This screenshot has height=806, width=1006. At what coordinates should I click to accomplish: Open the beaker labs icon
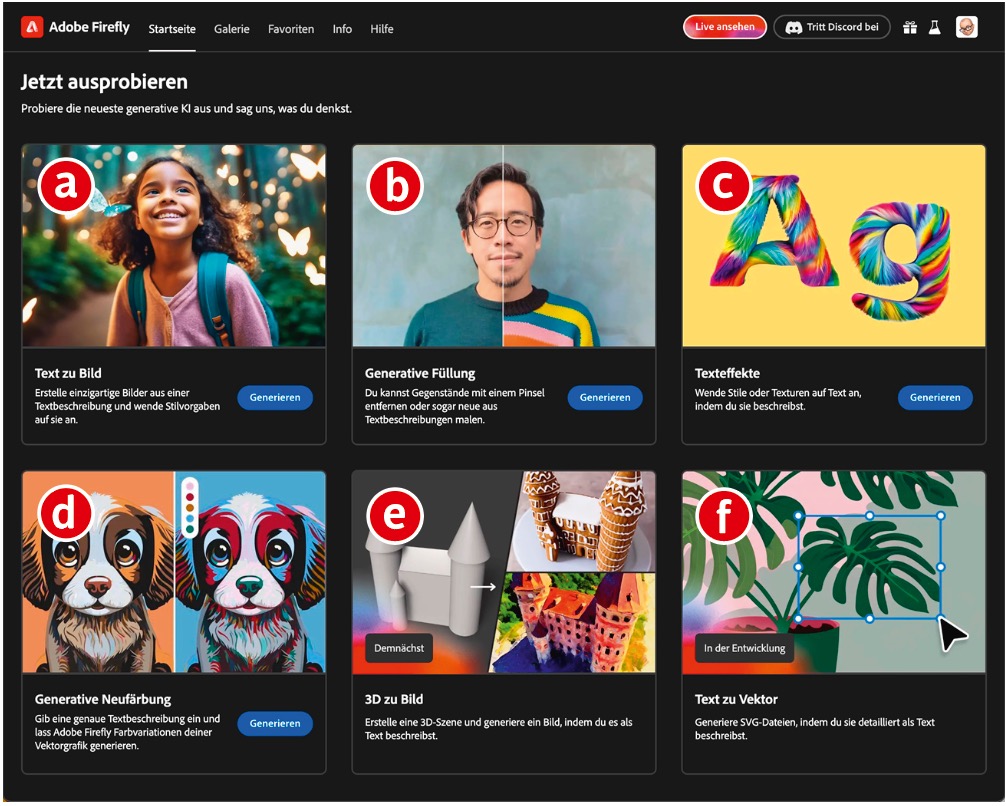pos(935,28)
